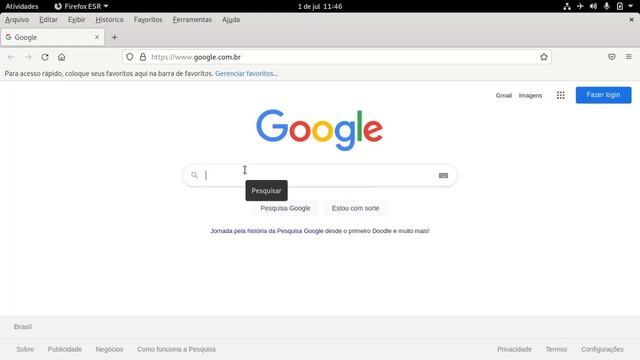Open the Arquivo menu
Viewport: 640px width, 360px height.
pos(17,20)
